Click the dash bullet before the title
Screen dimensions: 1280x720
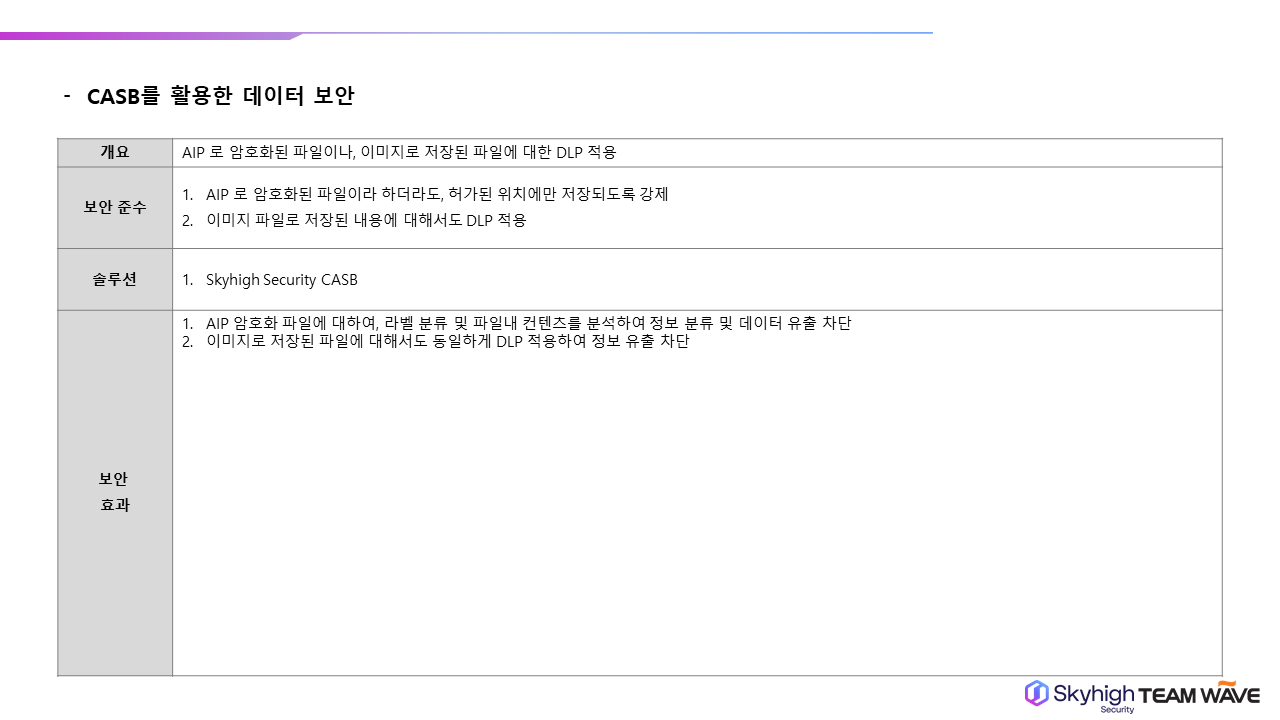click(x=67, y=96)
